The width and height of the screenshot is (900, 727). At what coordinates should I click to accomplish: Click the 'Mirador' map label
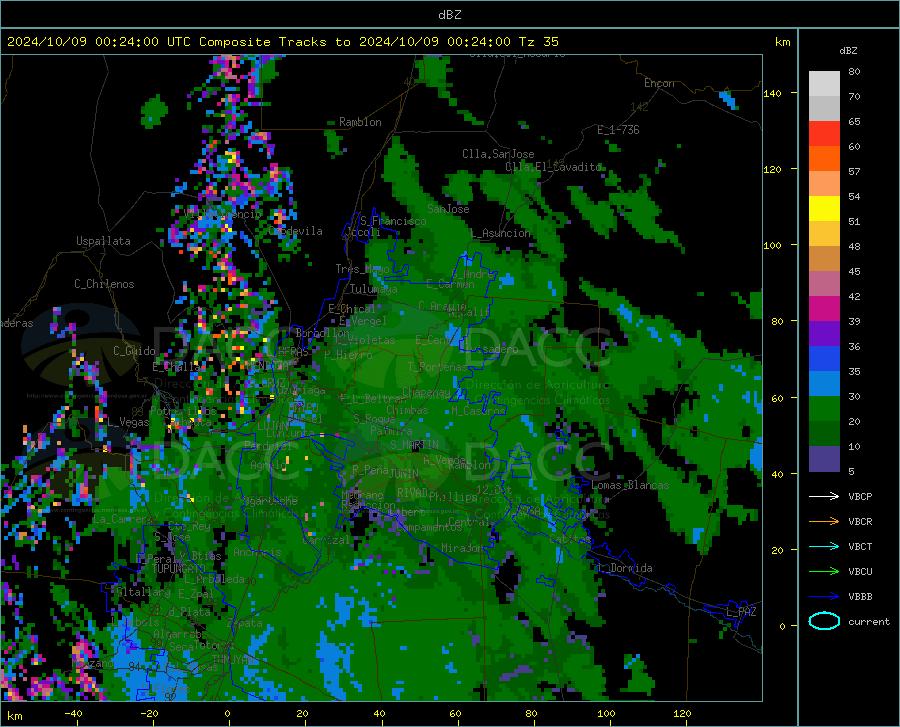click(462, 548)
